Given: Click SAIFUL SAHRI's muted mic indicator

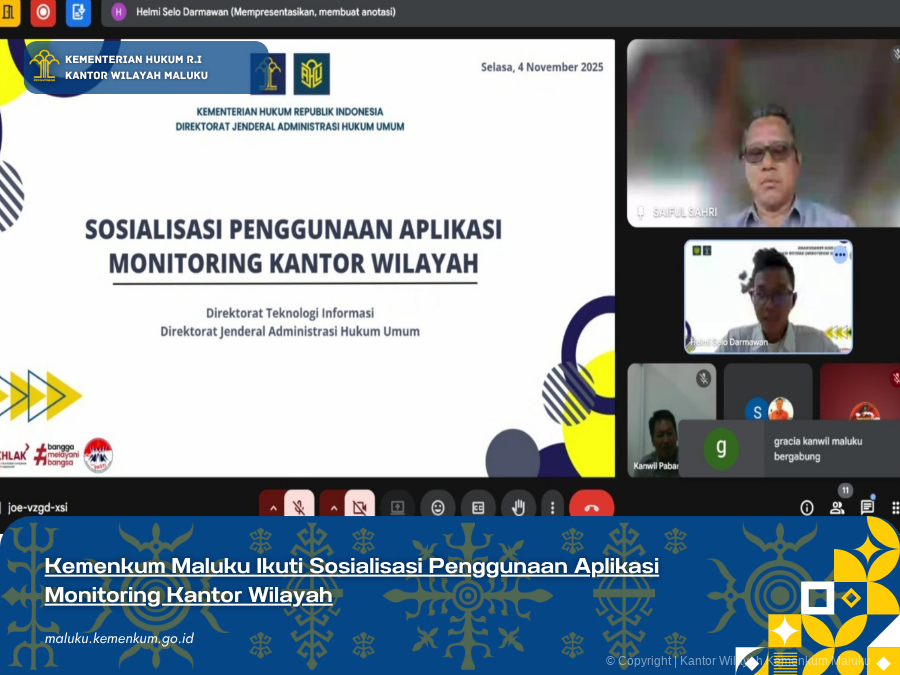Looking at the screenshot, I should tap(640, 212).
